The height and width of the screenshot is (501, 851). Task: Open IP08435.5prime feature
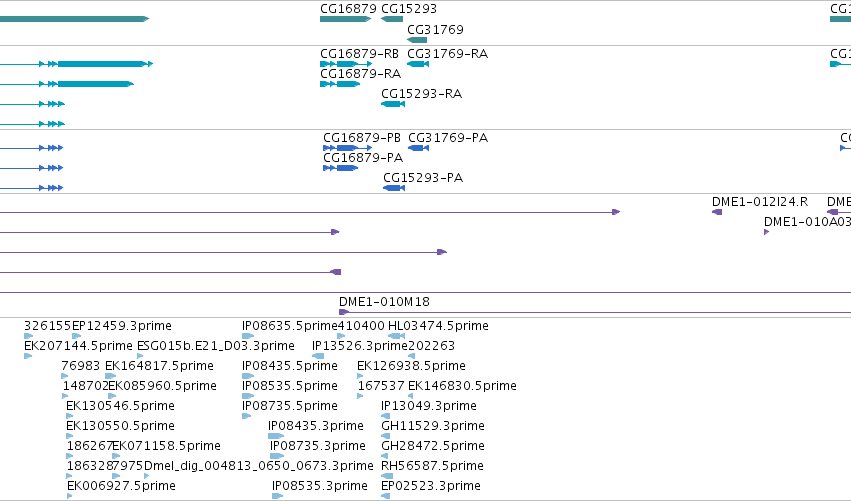click(x=248, y=376)
